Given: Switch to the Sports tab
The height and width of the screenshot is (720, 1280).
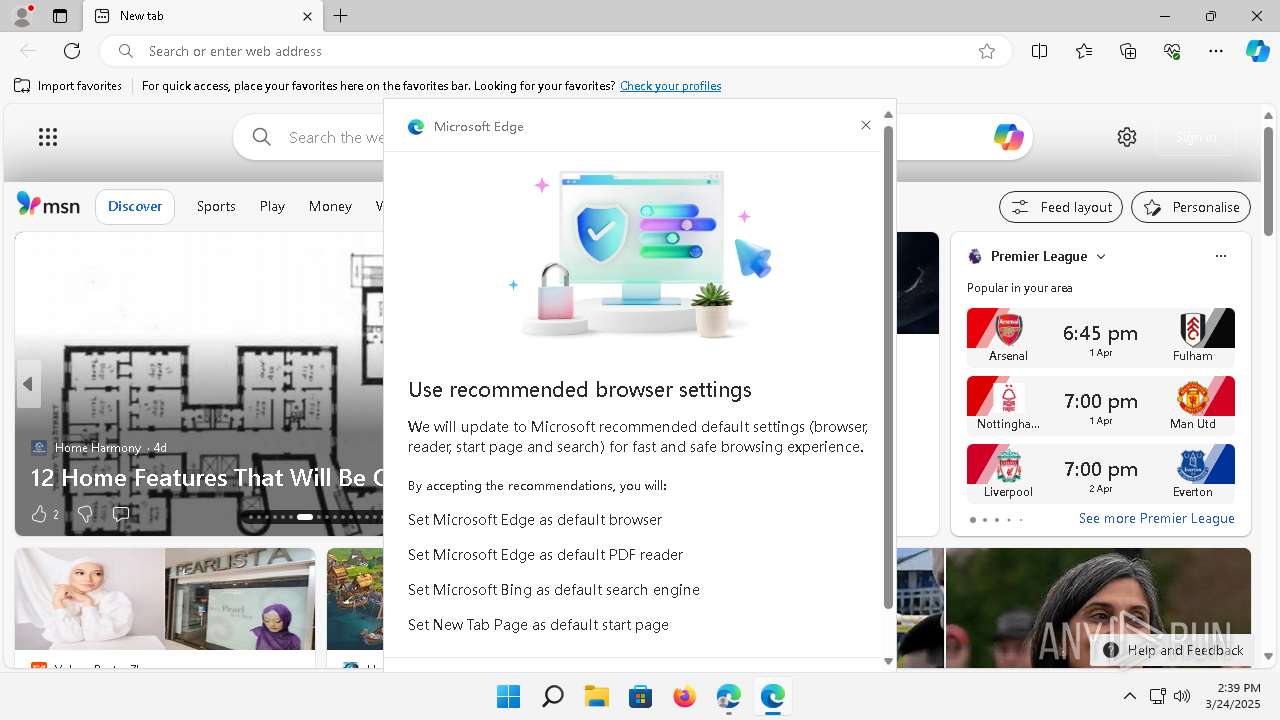Looking at the screenshot, I should click(216, 206).
